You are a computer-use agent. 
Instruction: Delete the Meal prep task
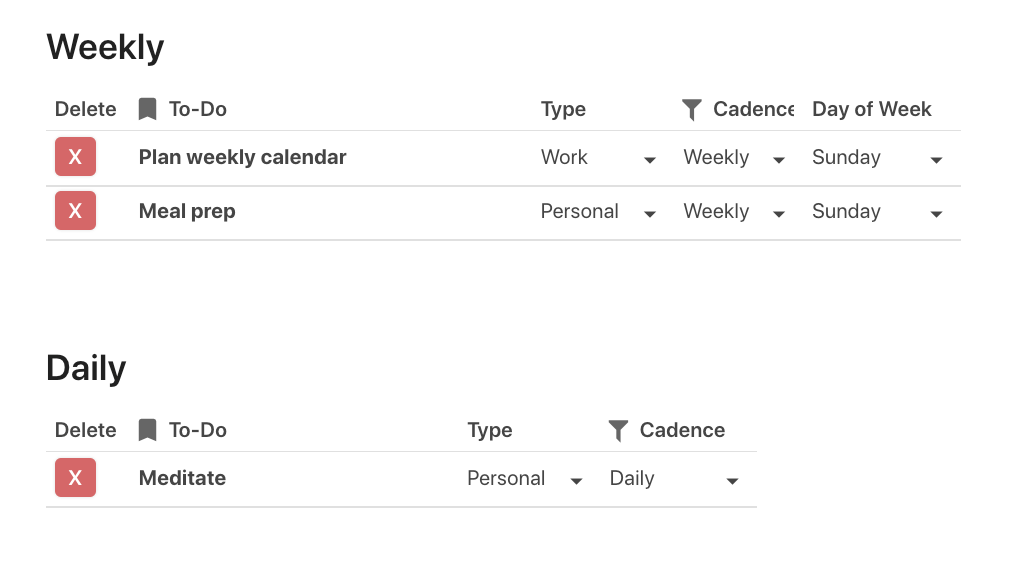pyautogui.click(x=75, y=211)
